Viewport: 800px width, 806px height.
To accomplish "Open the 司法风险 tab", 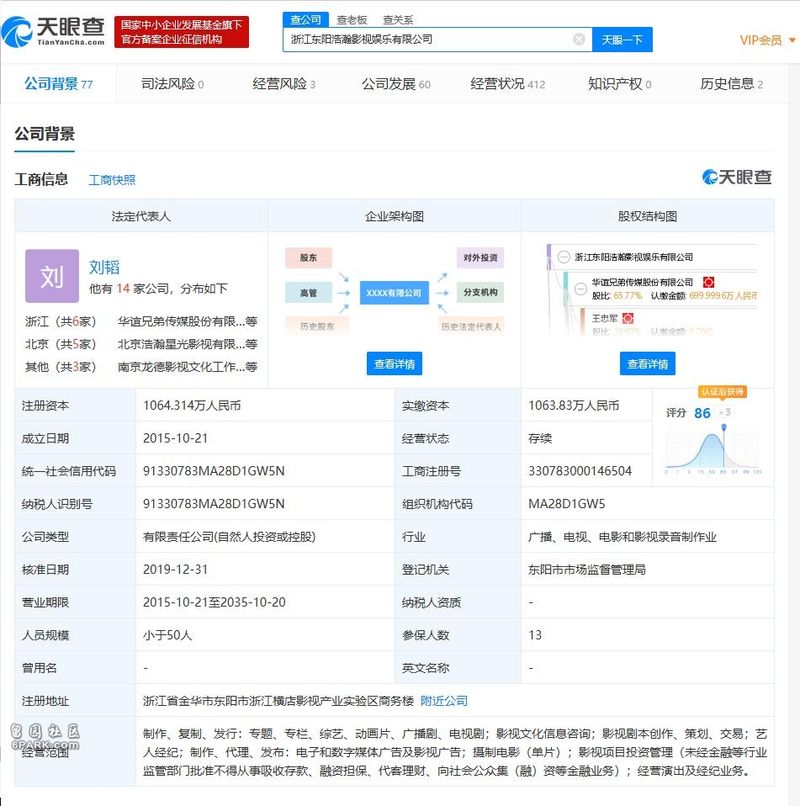I will 172,84.
